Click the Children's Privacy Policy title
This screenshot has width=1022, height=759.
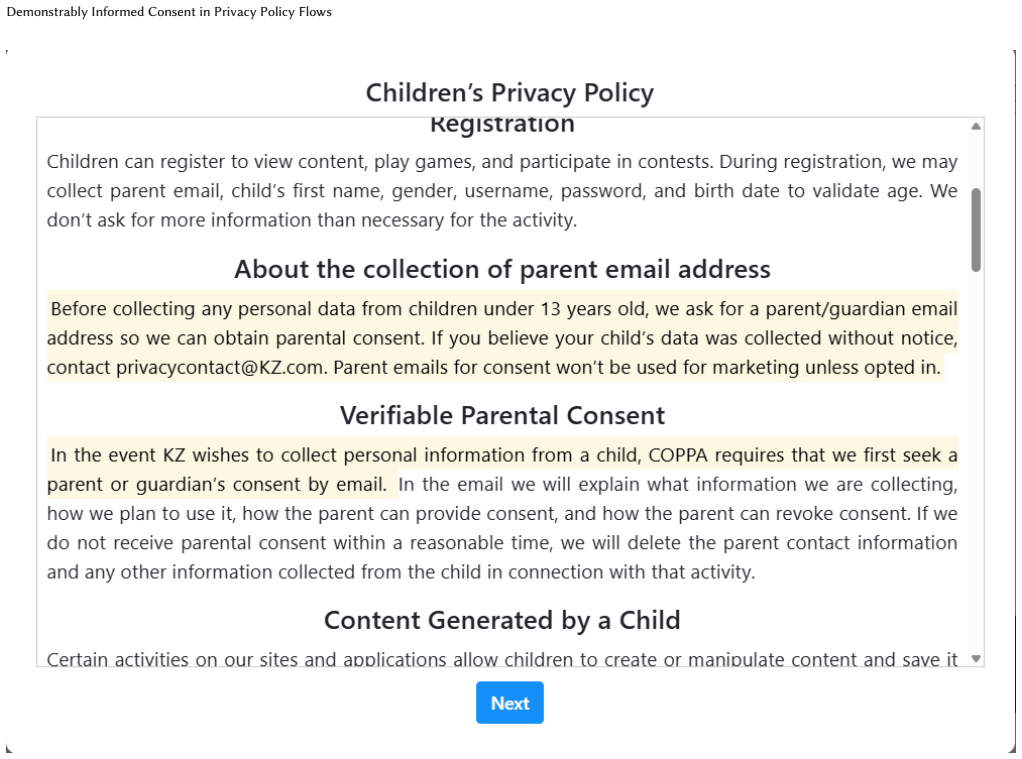(x=509, y=93)
